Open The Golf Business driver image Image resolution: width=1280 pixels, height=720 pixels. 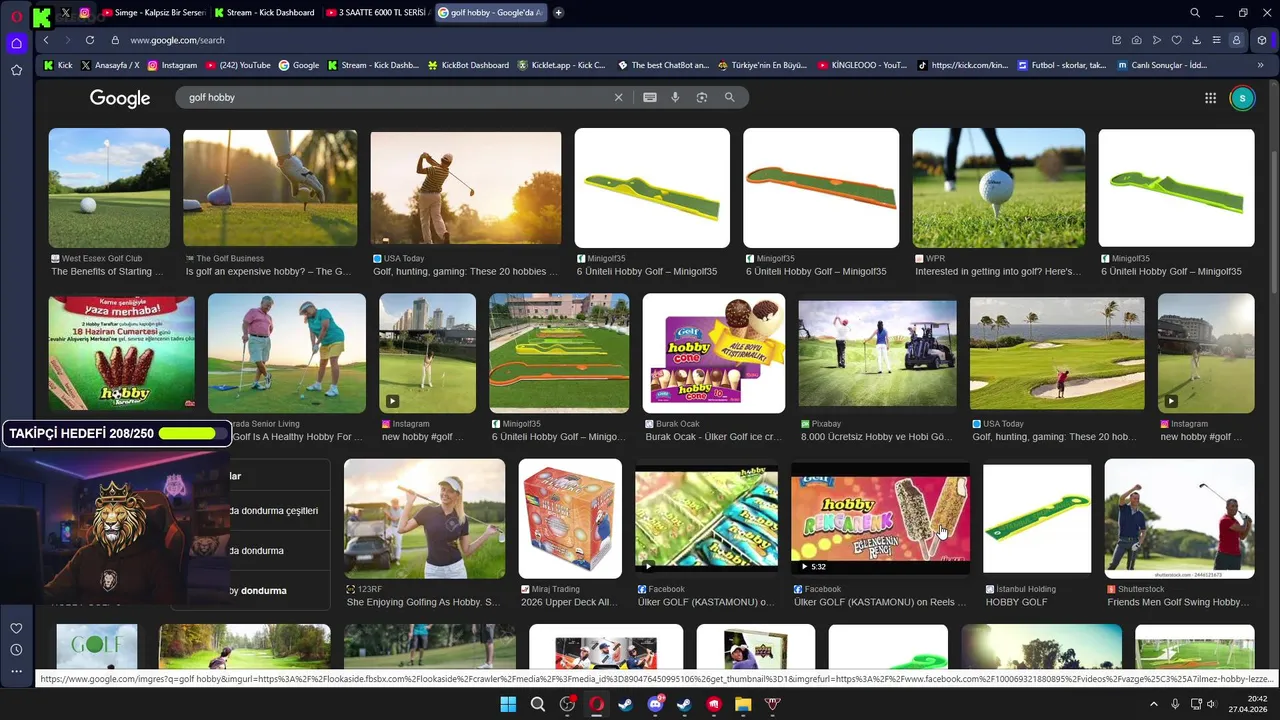[270, 188]
